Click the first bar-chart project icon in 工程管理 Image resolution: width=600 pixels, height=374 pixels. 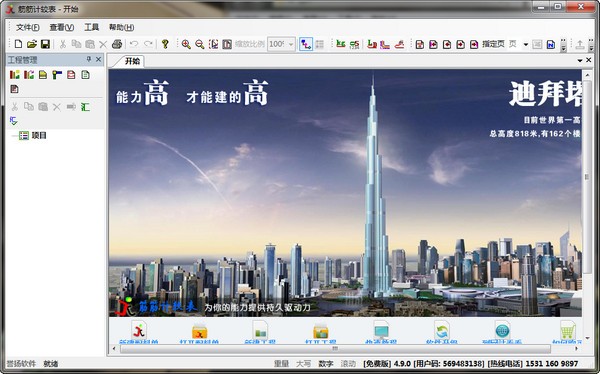coord(15,75)
